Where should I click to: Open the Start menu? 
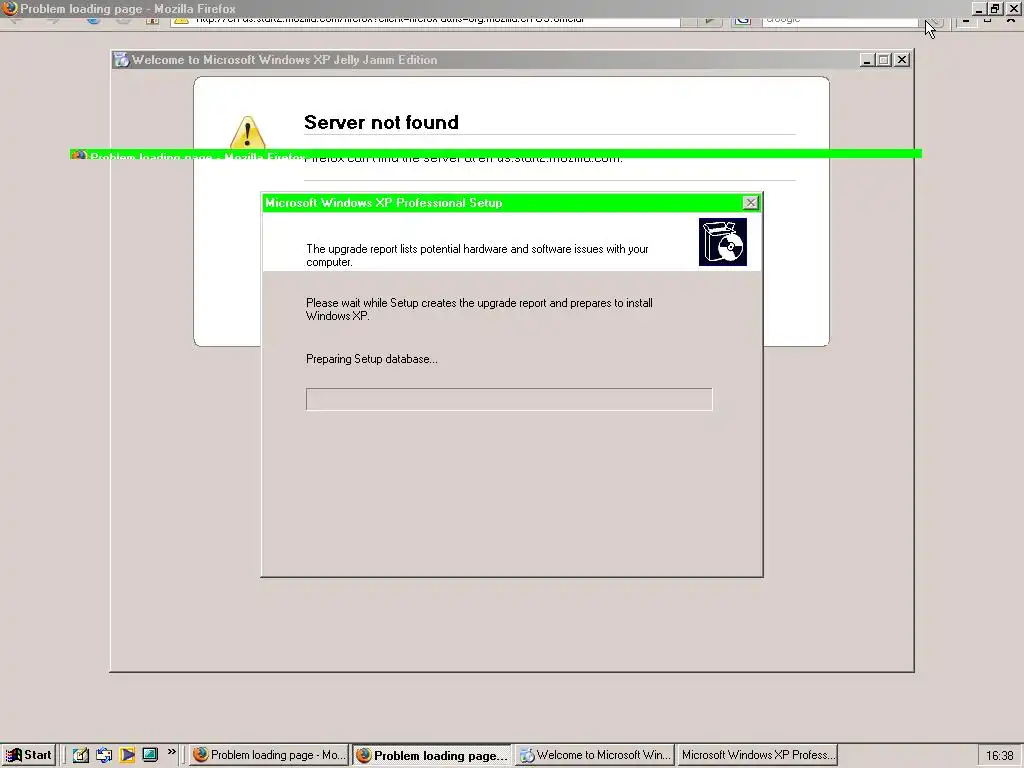[x=28, y=755]
